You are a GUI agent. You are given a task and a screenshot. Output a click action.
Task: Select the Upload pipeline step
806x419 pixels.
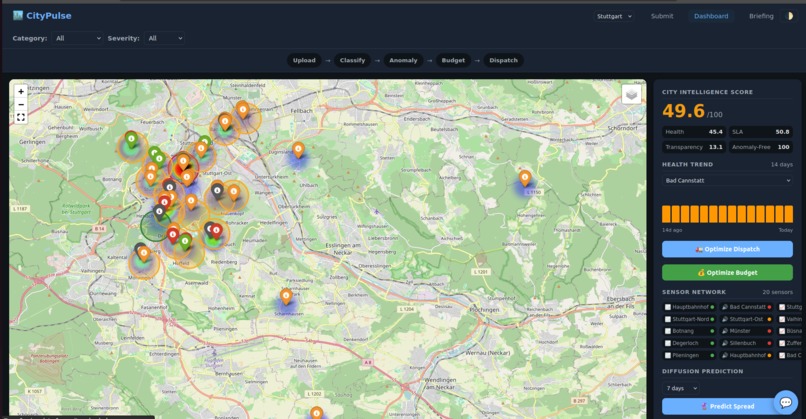304,60
